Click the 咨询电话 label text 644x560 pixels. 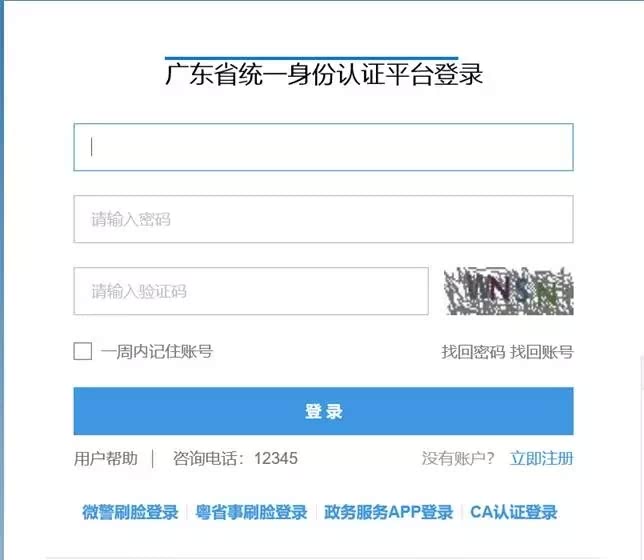tap(209, 459)
